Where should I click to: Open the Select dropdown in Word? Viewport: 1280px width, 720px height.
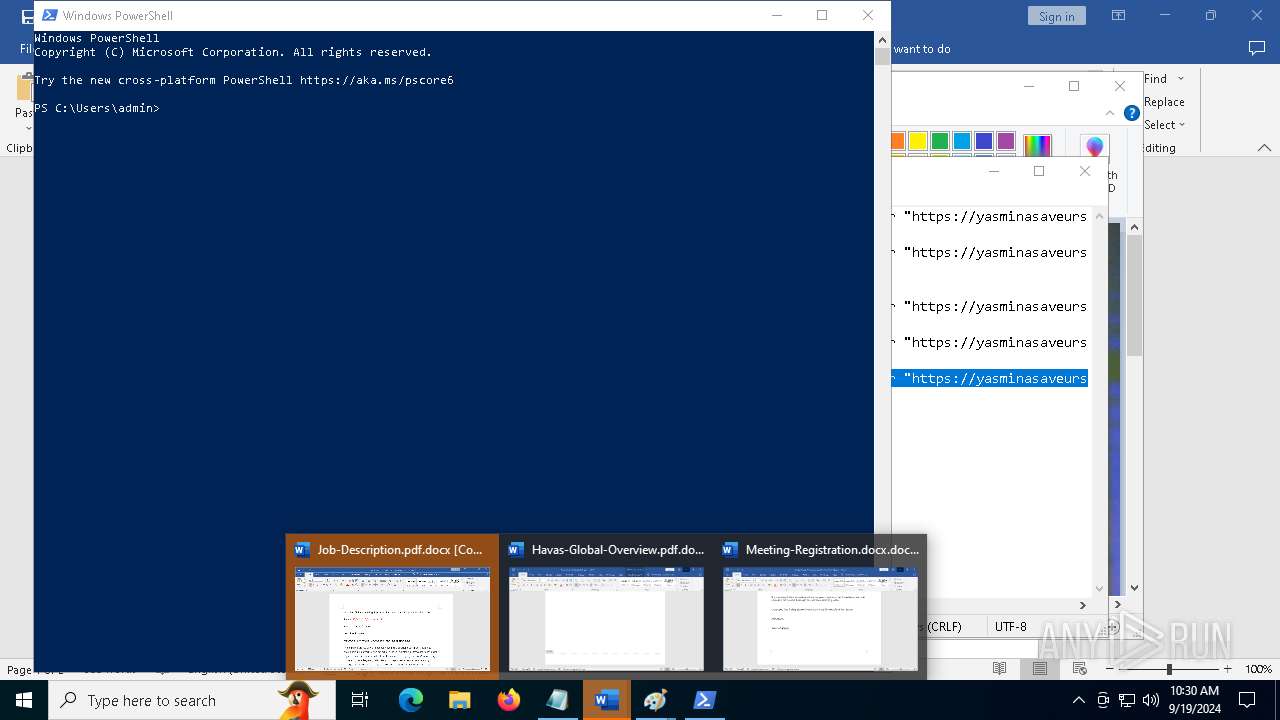(x=1164, y=125)
